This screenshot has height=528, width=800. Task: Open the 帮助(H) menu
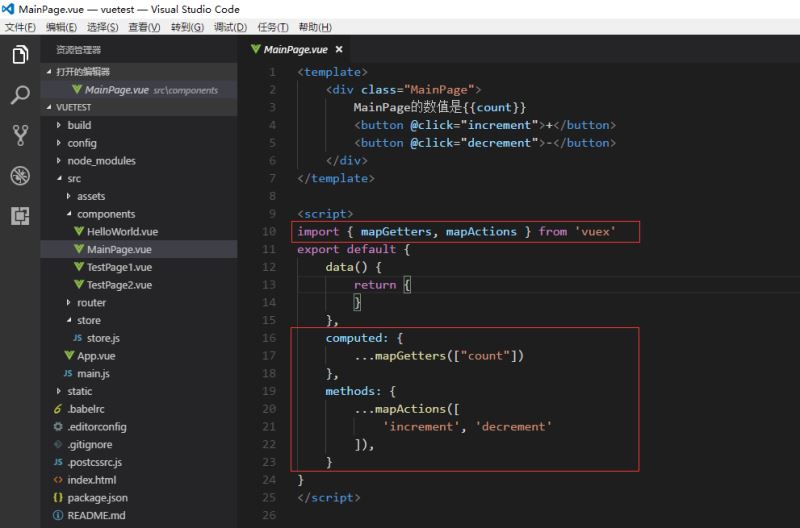315,27
